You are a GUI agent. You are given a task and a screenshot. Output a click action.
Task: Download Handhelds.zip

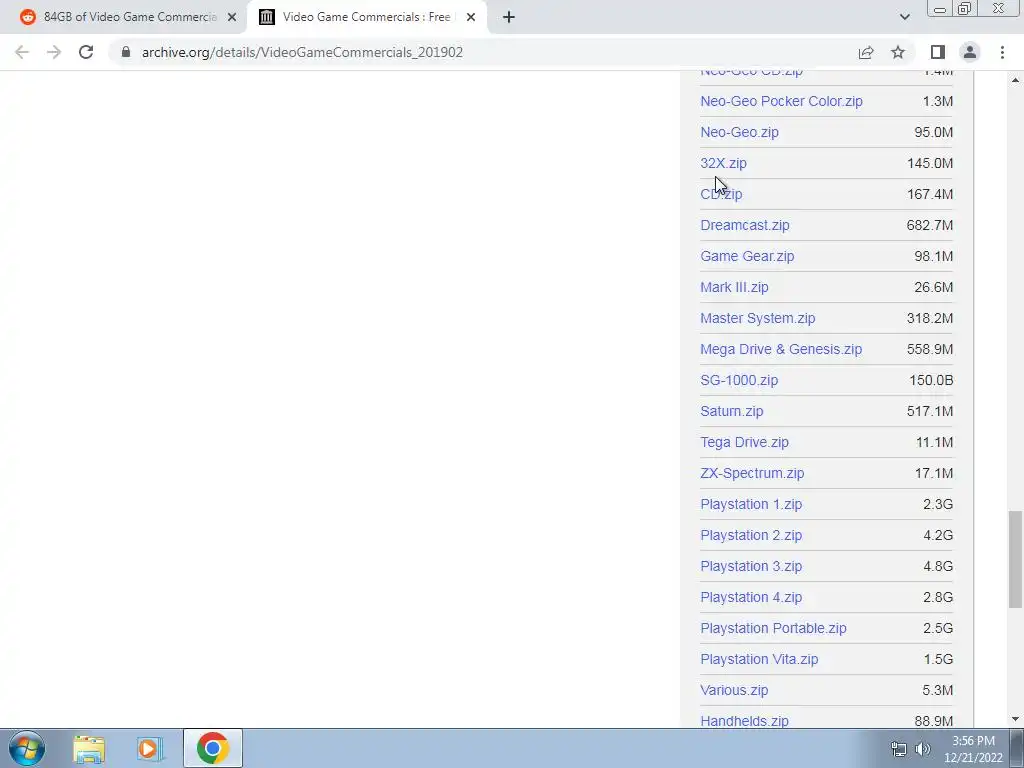point(744,721)
